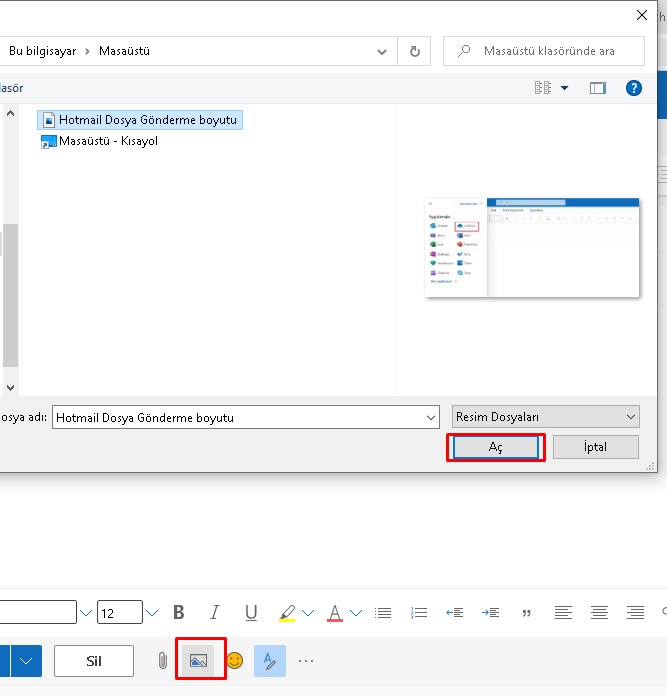Viewport: 667px width, 696px height.
Task: Open the file dialog help icon
Action: tap(634, 88)
